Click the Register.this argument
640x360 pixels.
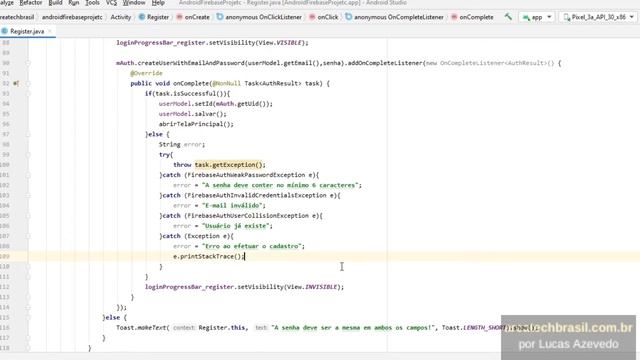222,327
